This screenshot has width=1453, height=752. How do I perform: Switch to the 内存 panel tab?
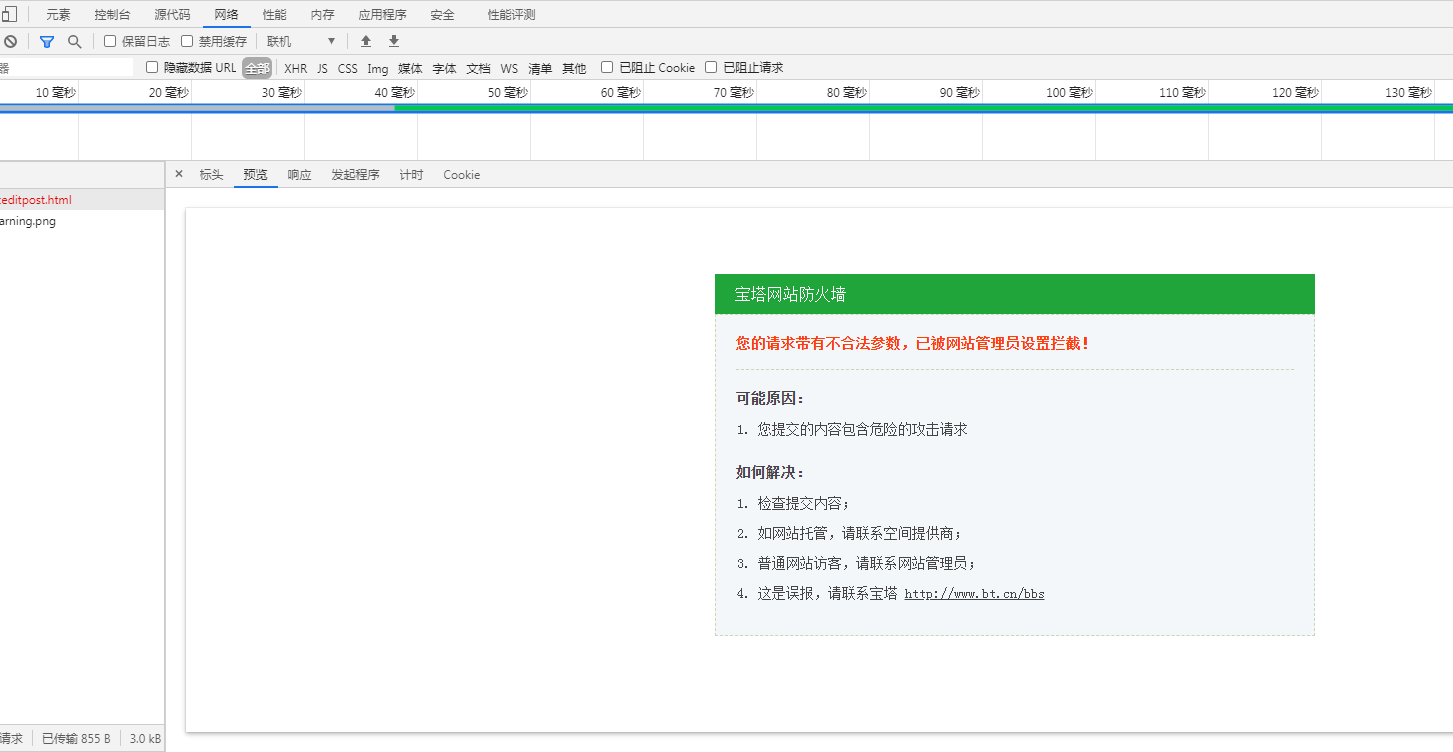pyautogui.click(x=322, y=15)
